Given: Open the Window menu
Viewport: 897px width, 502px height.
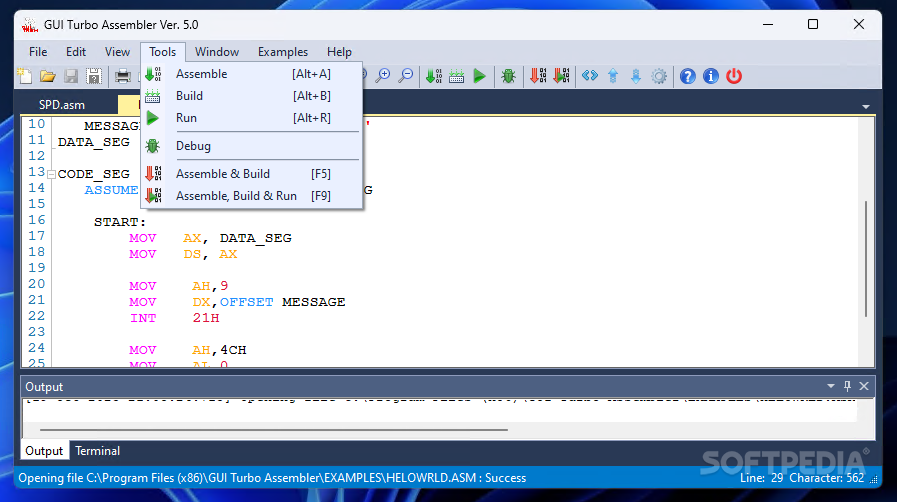Looking at the screenshot, I should pyautogui.click(x=217, y=52).
